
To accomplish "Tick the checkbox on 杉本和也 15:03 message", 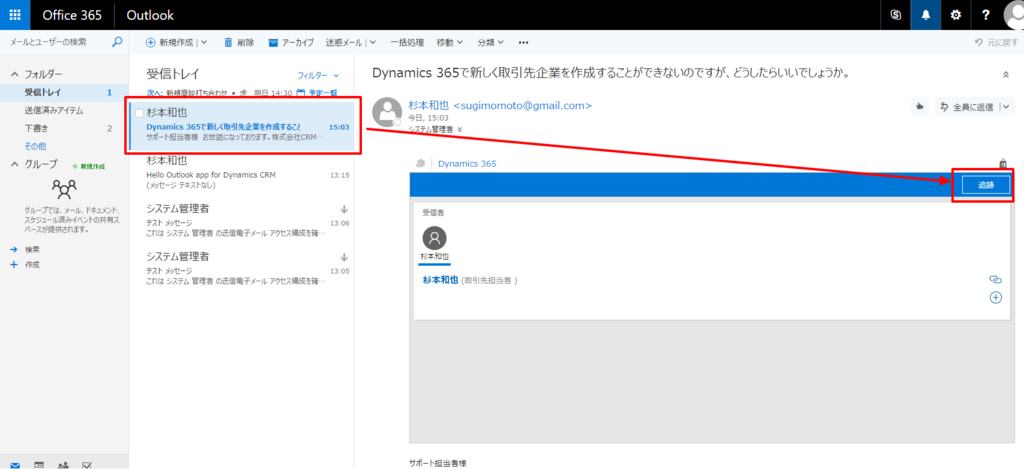I will click(x=139, y=113).
